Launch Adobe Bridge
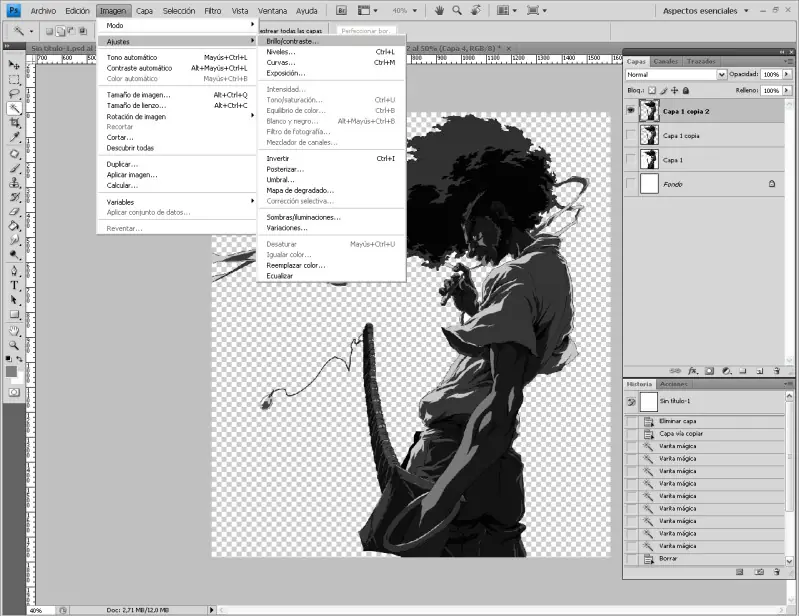Viewport: 799px width, 616px height. point(341,10)
